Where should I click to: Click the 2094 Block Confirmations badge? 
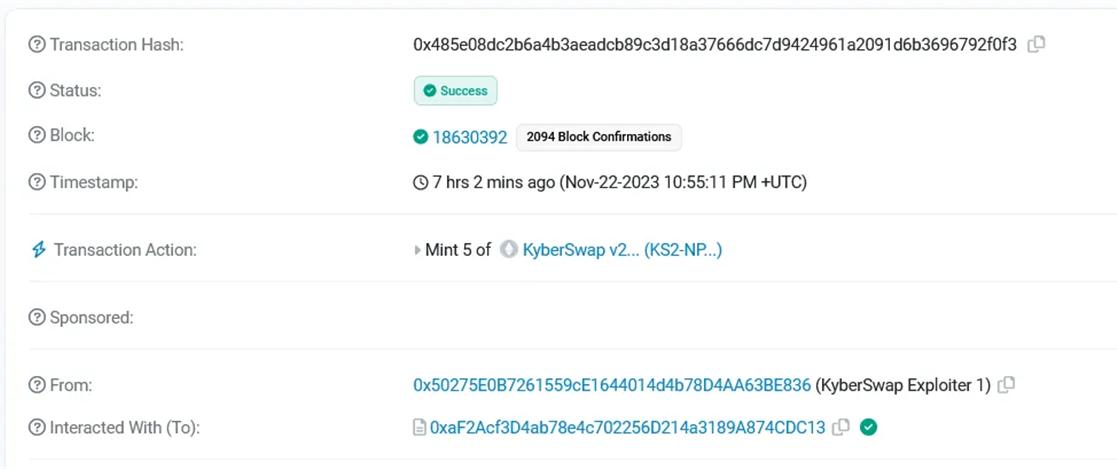(598, 137)
